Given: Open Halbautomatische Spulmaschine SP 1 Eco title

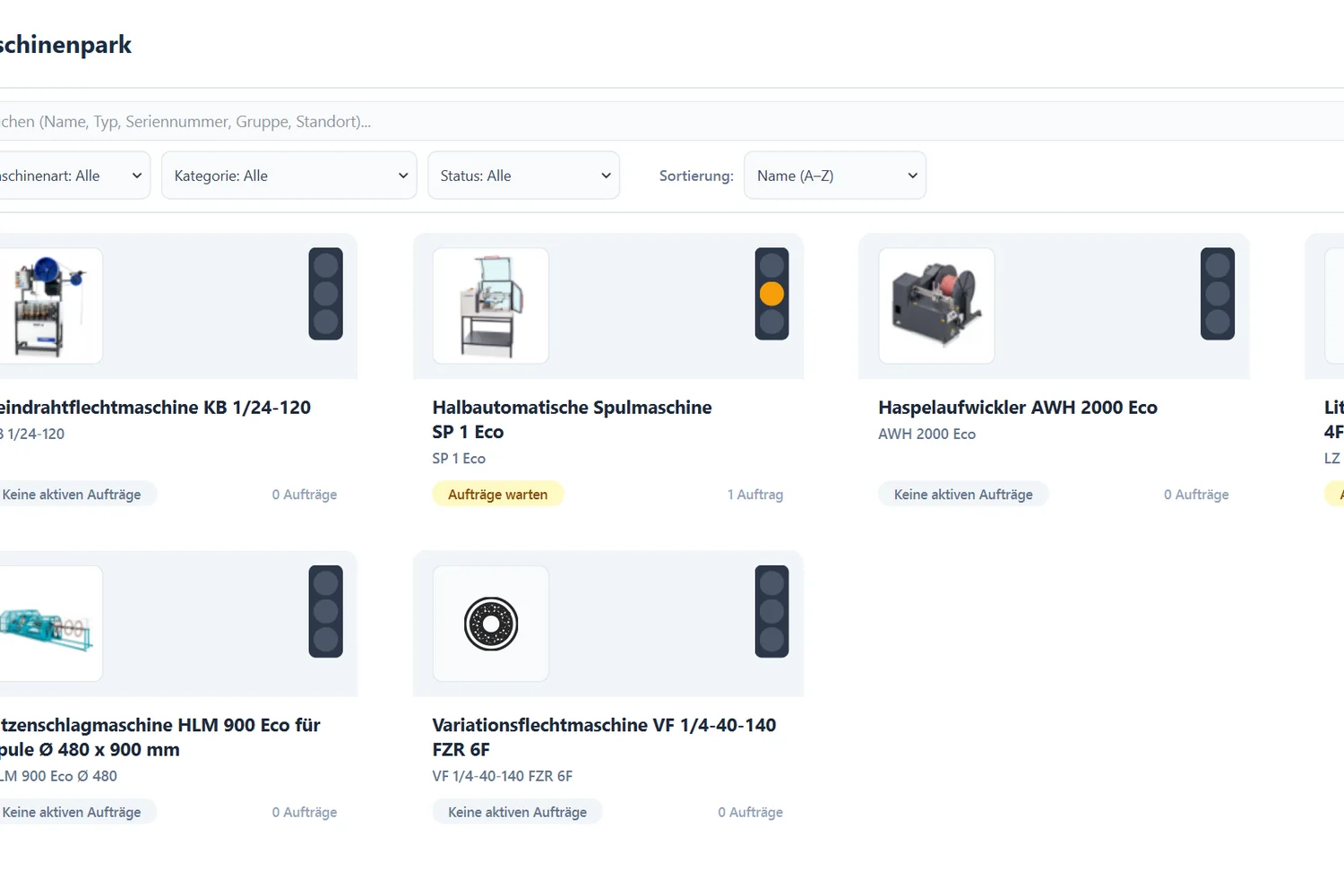Looking at the screenshot, I should (573, 419).
